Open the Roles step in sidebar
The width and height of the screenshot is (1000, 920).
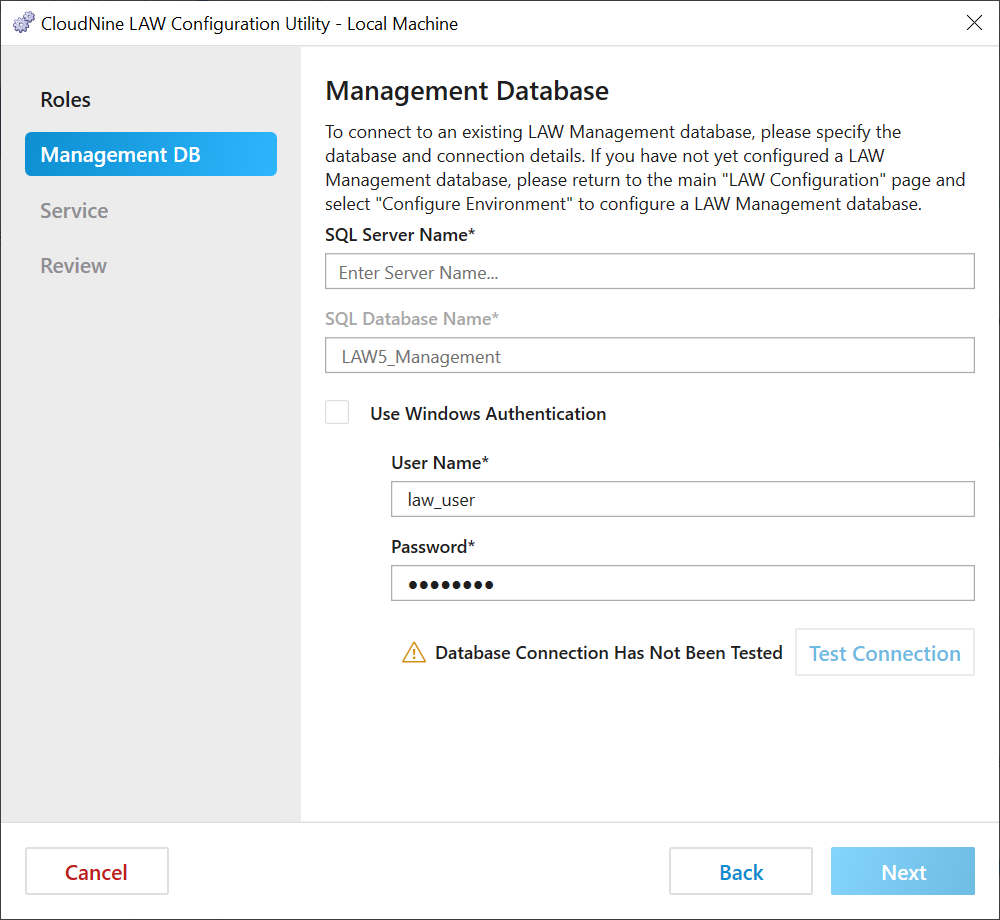click(66, 99)
